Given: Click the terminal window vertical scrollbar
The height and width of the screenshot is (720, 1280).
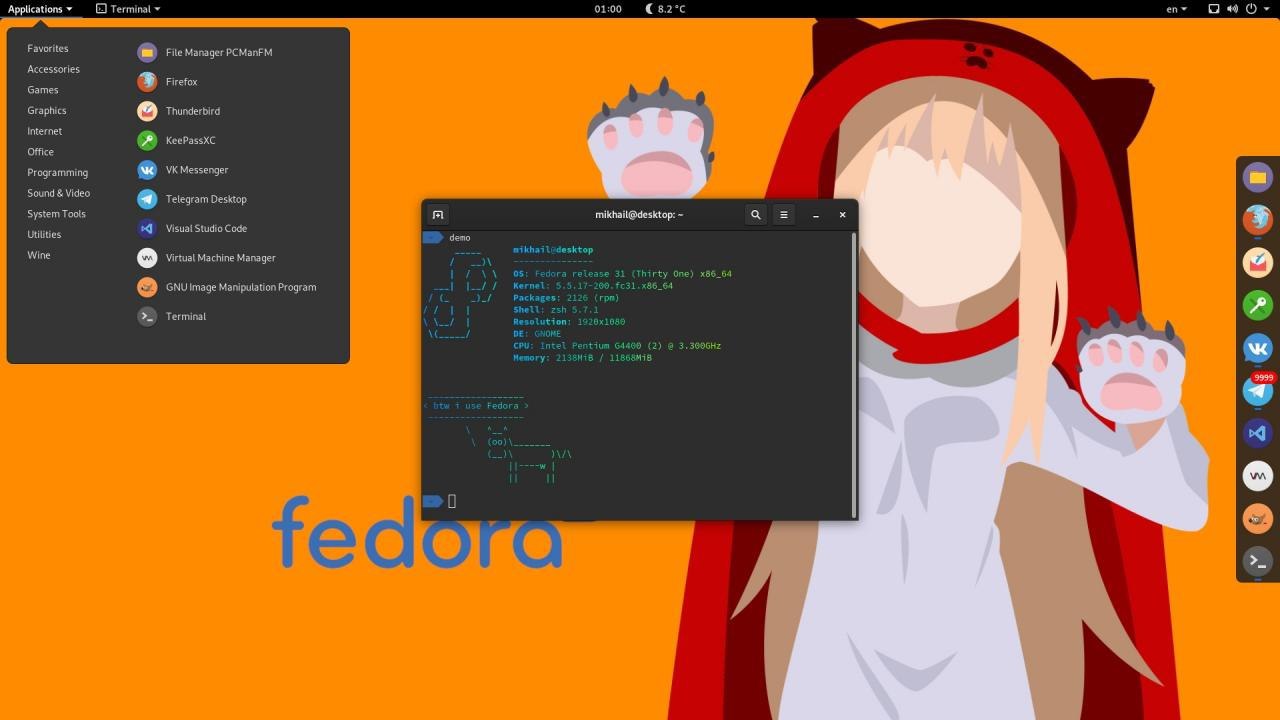Looking at the screenshot, I should [x=854, y=373].
